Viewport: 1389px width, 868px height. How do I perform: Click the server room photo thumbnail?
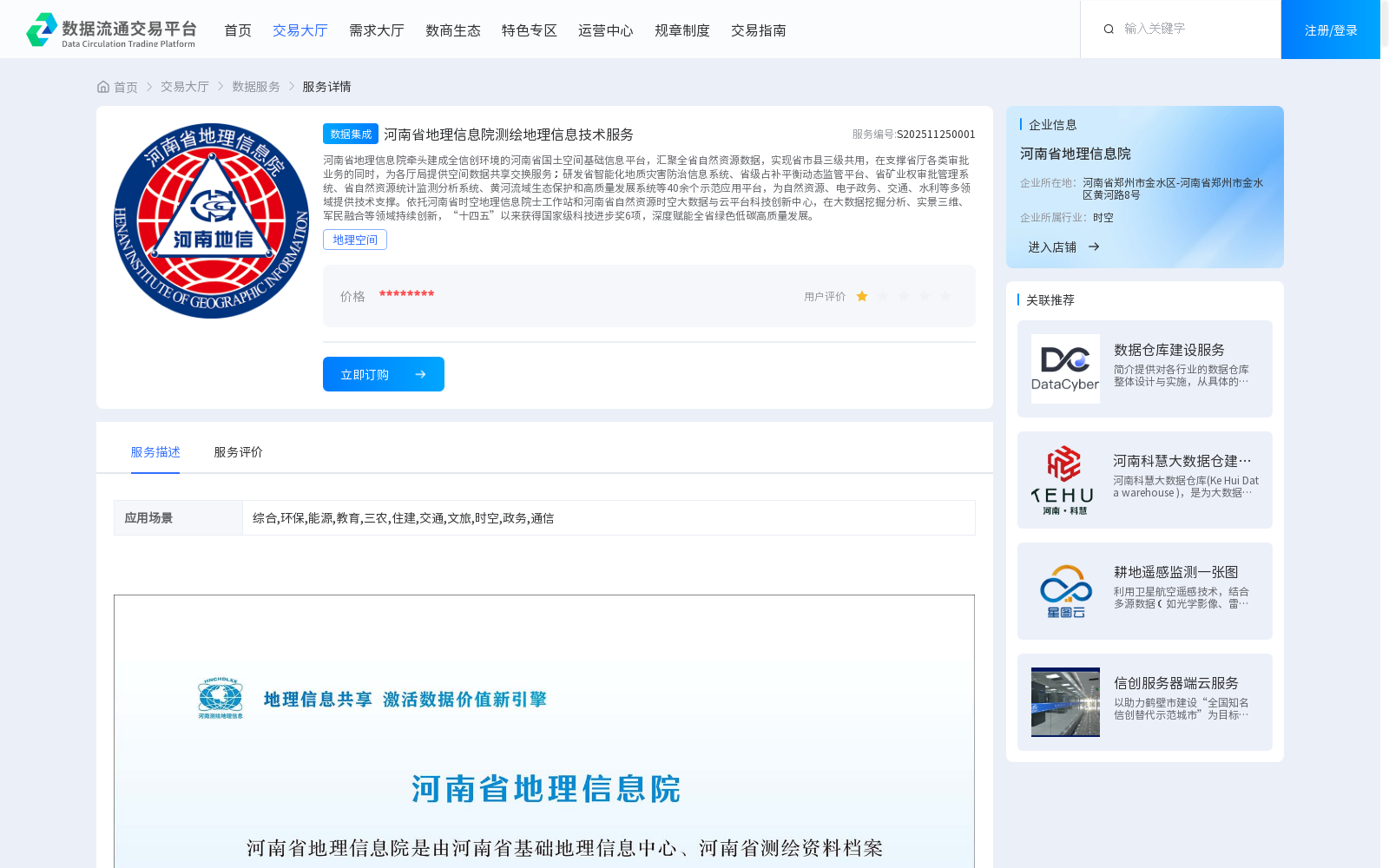point(1065,702)
